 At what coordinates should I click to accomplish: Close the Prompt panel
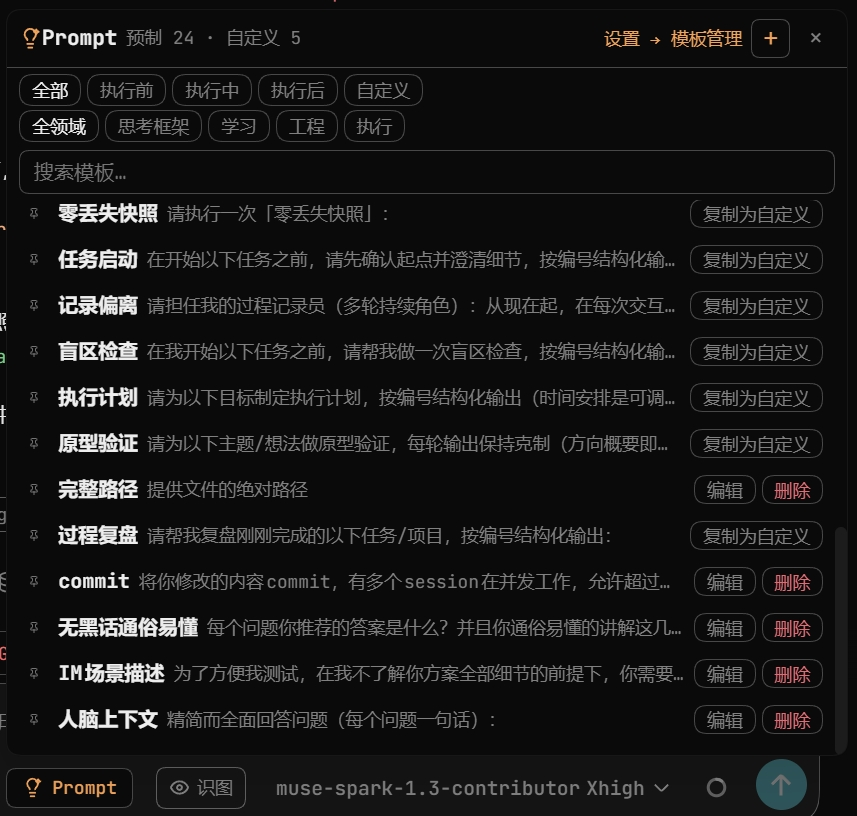pyautogui.click(x=815, y=38)
